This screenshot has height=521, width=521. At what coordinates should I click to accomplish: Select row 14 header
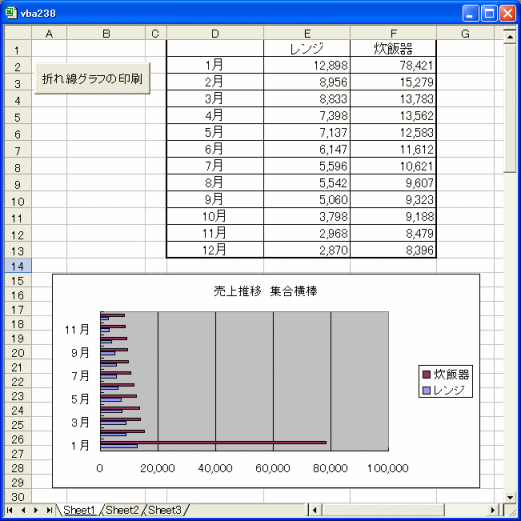(x=18, y=266)
